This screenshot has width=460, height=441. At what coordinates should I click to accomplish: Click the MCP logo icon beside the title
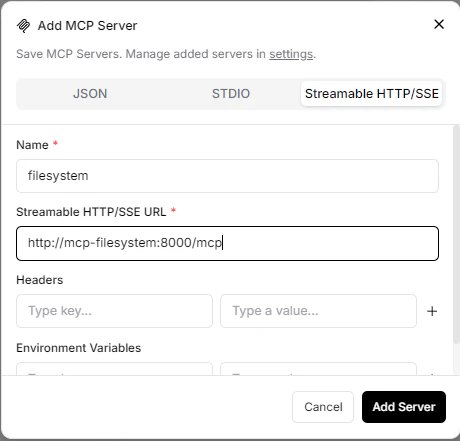tap(23, 26)
